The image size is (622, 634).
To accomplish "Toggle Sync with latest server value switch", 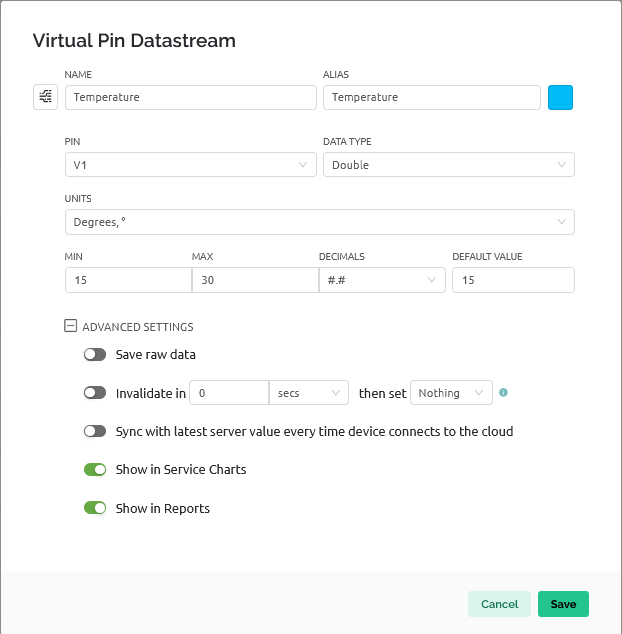I will pyautogui.click(x=95, y=431).
